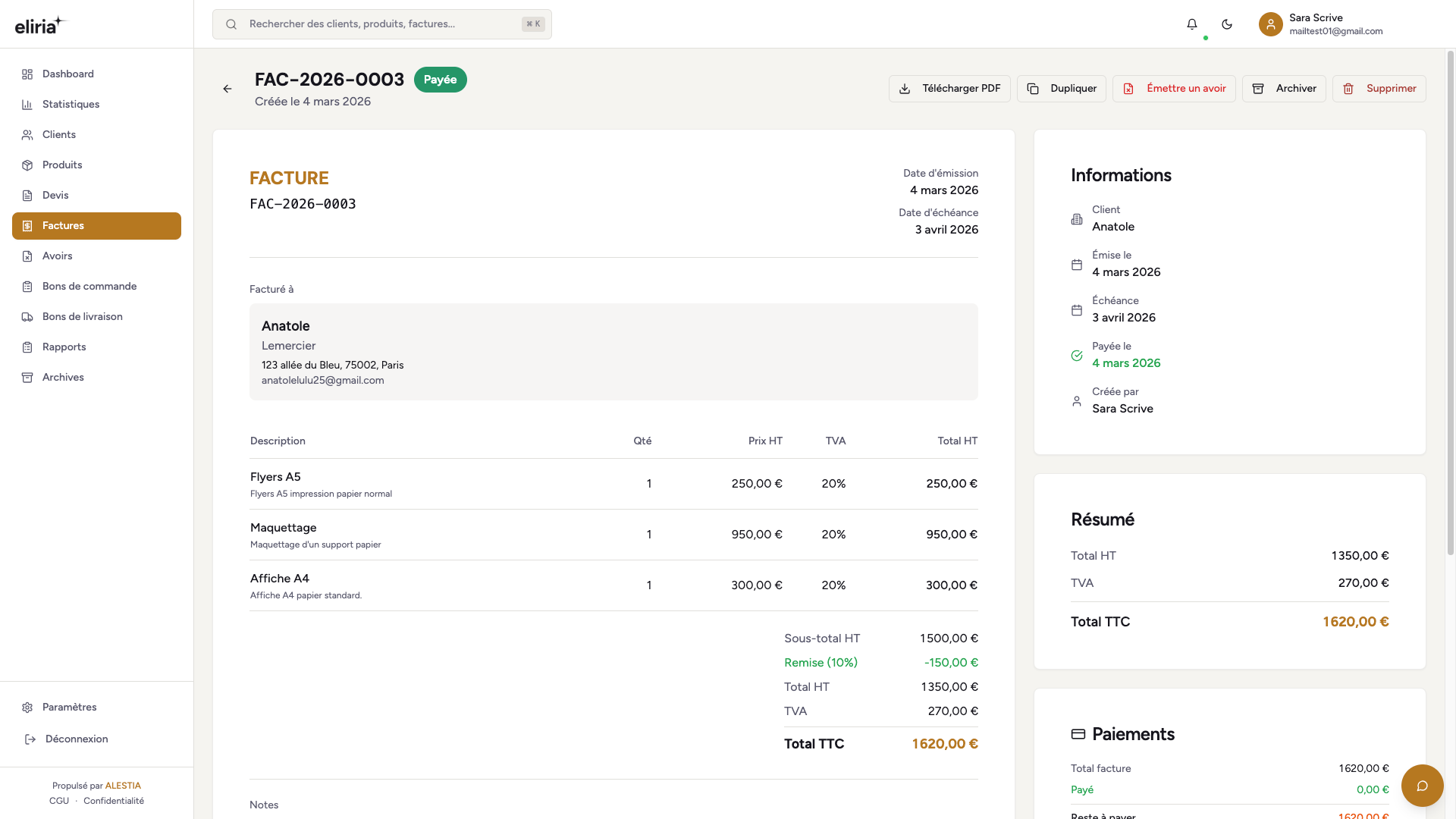Open the chat bubble button at bottom right
The height and width of the screenshot is (819, 1456).
point(1422,786)
